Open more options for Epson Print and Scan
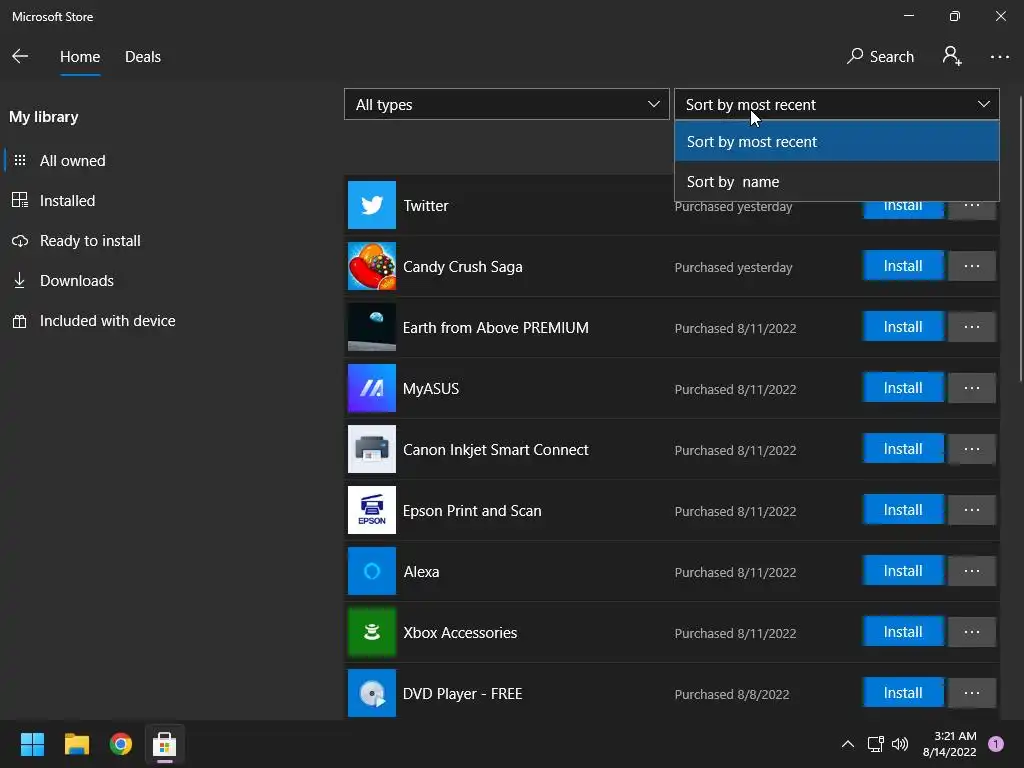This screenshot has width=1024, height=768. [972, 510]
